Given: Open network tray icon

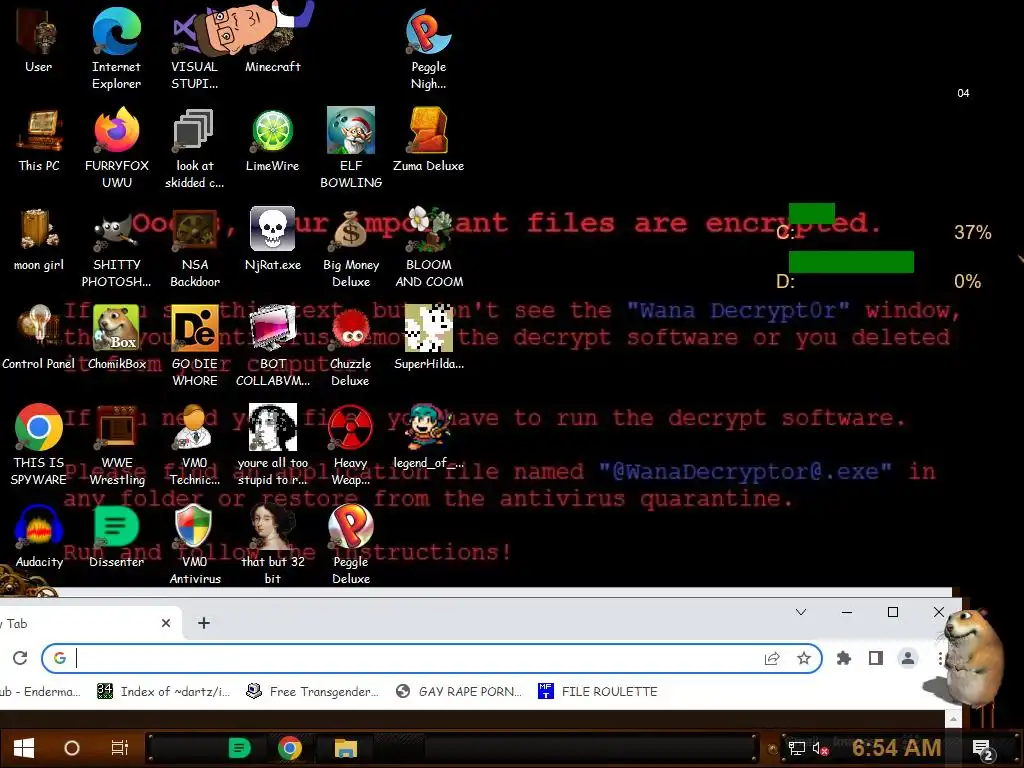Looking at the screenshot, I should [x=797, y=748].
